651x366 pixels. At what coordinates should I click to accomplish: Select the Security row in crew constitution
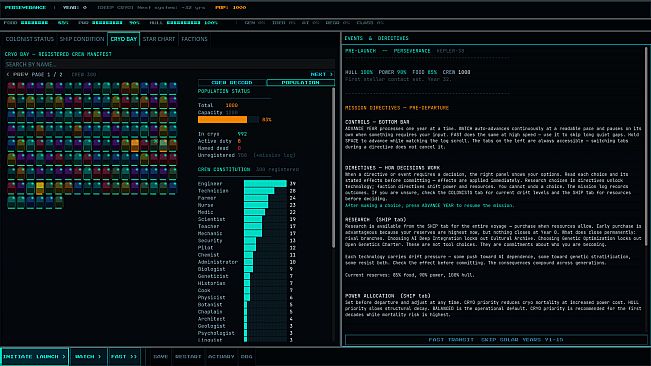point(247,240)
